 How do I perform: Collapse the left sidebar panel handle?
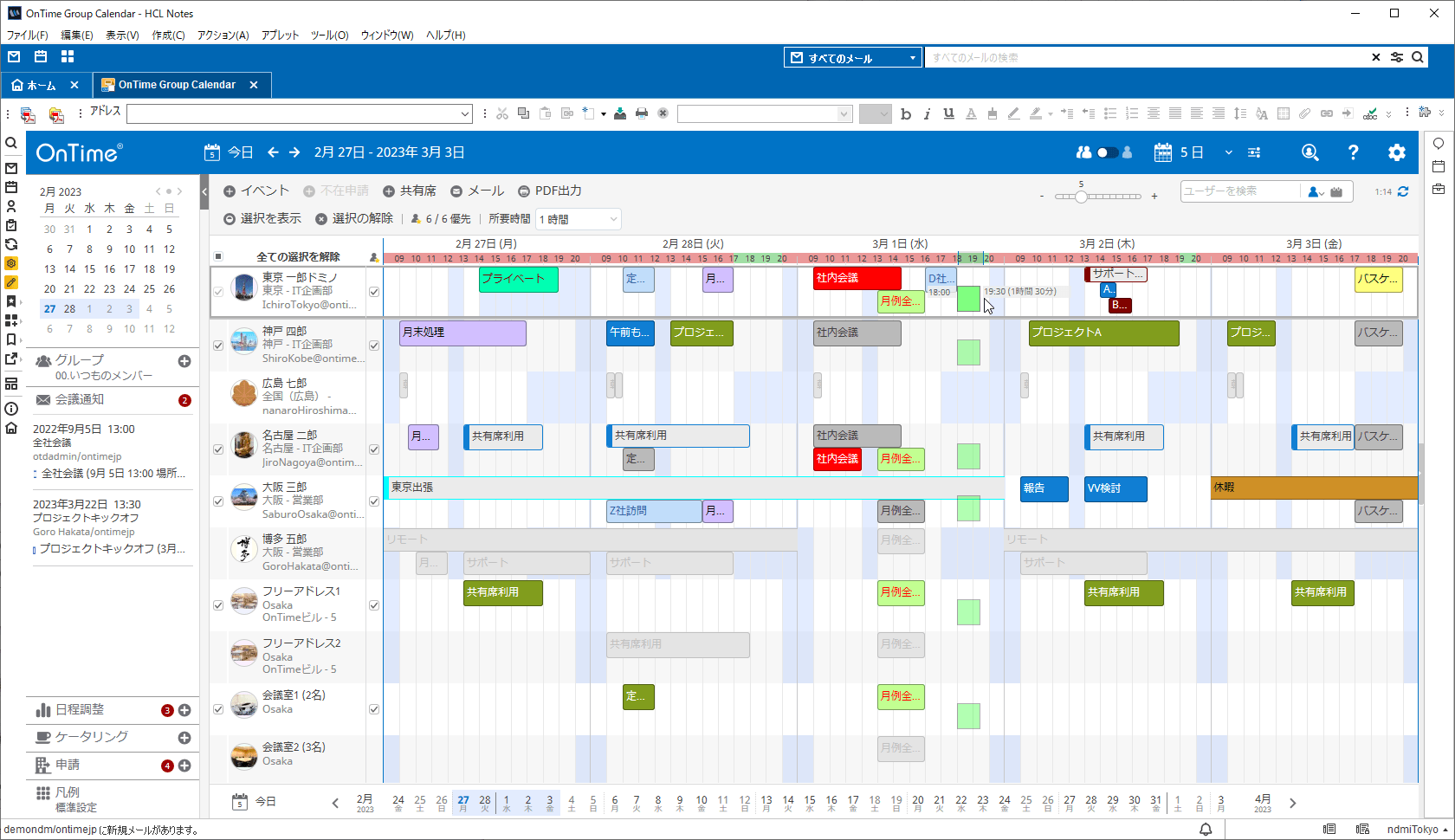pos(204,192)
